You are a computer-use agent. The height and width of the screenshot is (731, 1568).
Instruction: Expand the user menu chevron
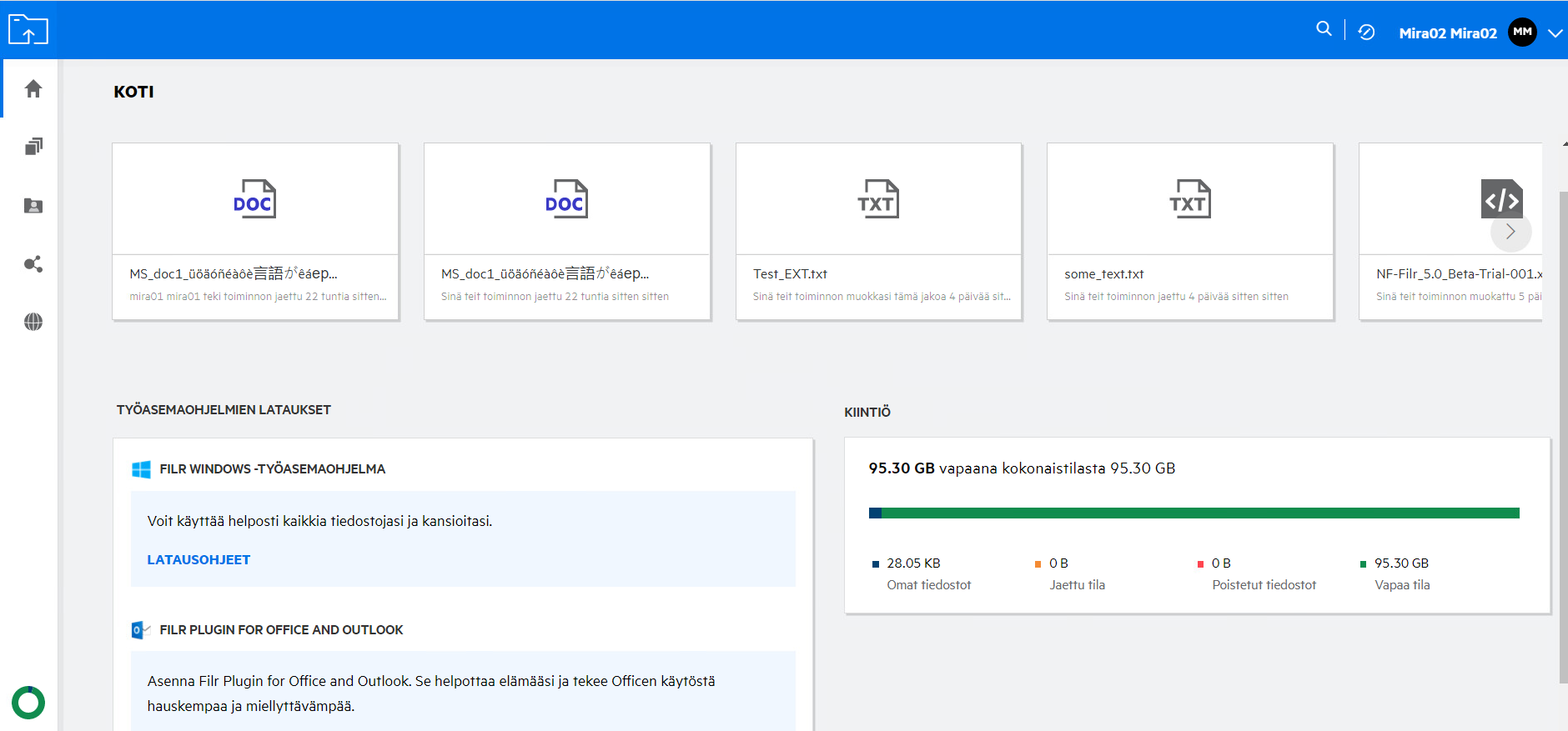pyautogui.click(x=1555, y=33)
